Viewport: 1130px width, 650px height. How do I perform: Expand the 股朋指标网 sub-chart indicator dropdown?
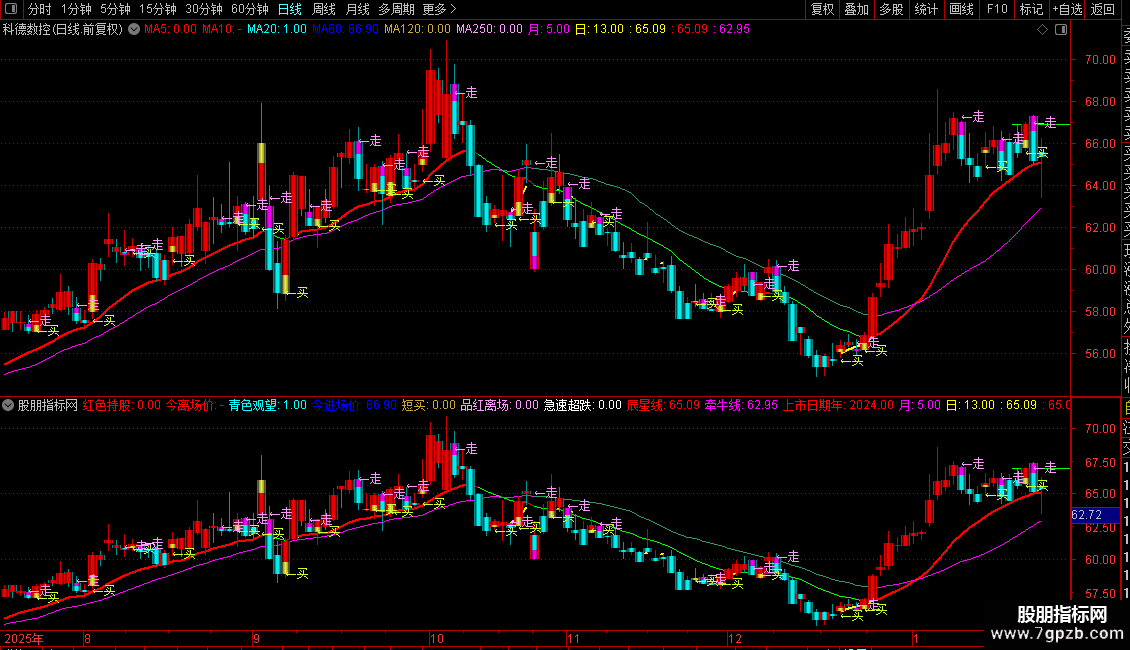coord(8,406)
